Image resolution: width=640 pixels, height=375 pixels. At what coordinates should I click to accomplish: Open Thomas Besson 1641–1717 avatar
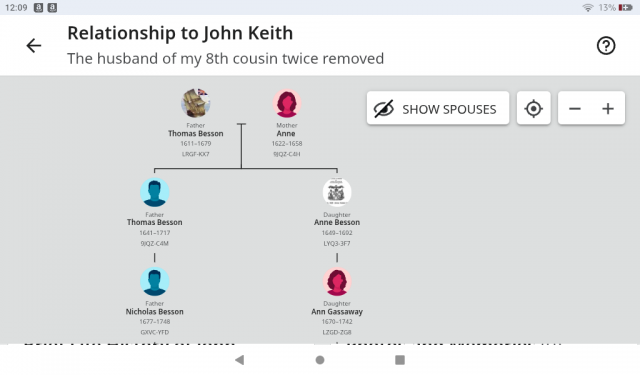[x=155, y=192]
